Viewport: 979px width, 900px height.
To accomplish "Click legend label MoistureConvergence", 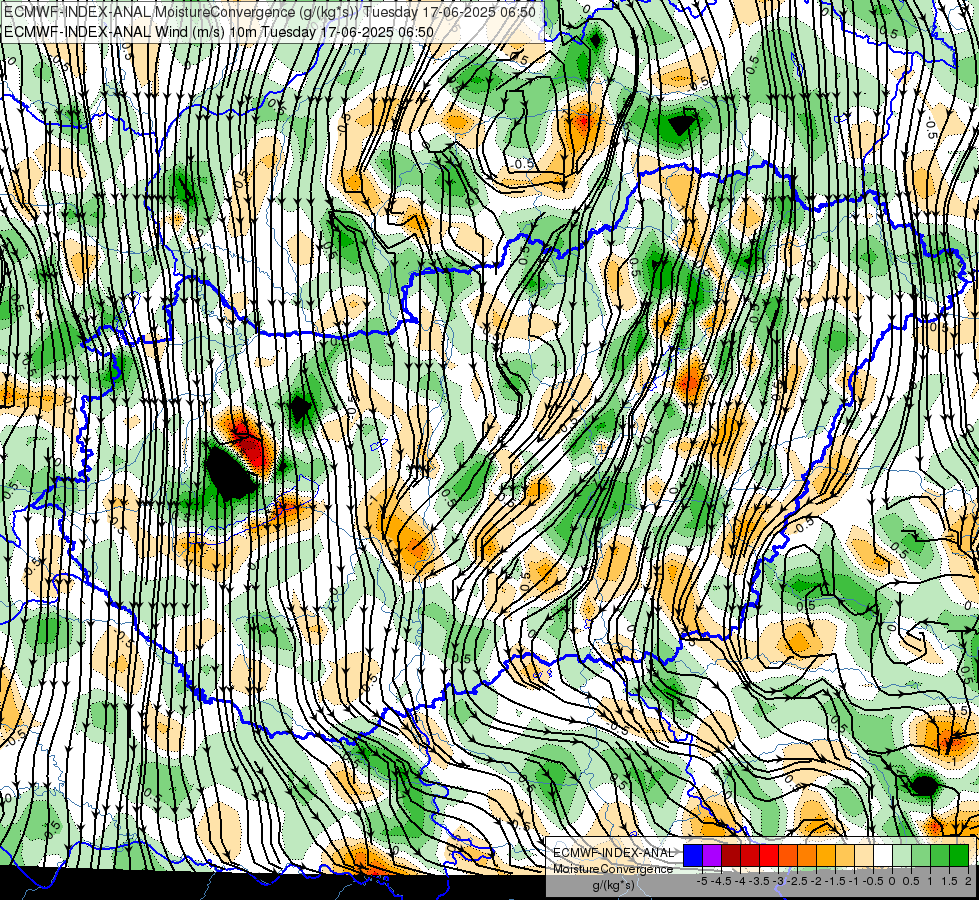I will (x=613, y=869).
